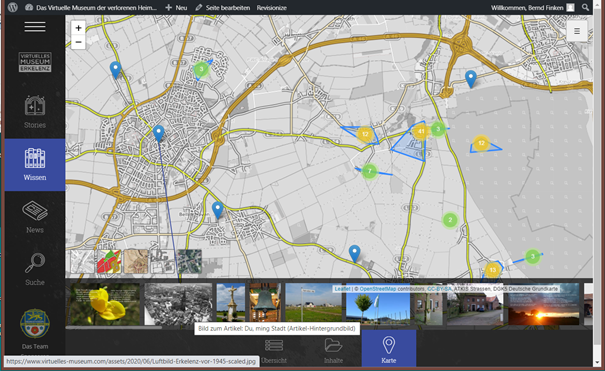Click Seite bearbeiten in admin bar
Image resolution: width=605 pixels, height=371 pixels.
coord(223,8)
